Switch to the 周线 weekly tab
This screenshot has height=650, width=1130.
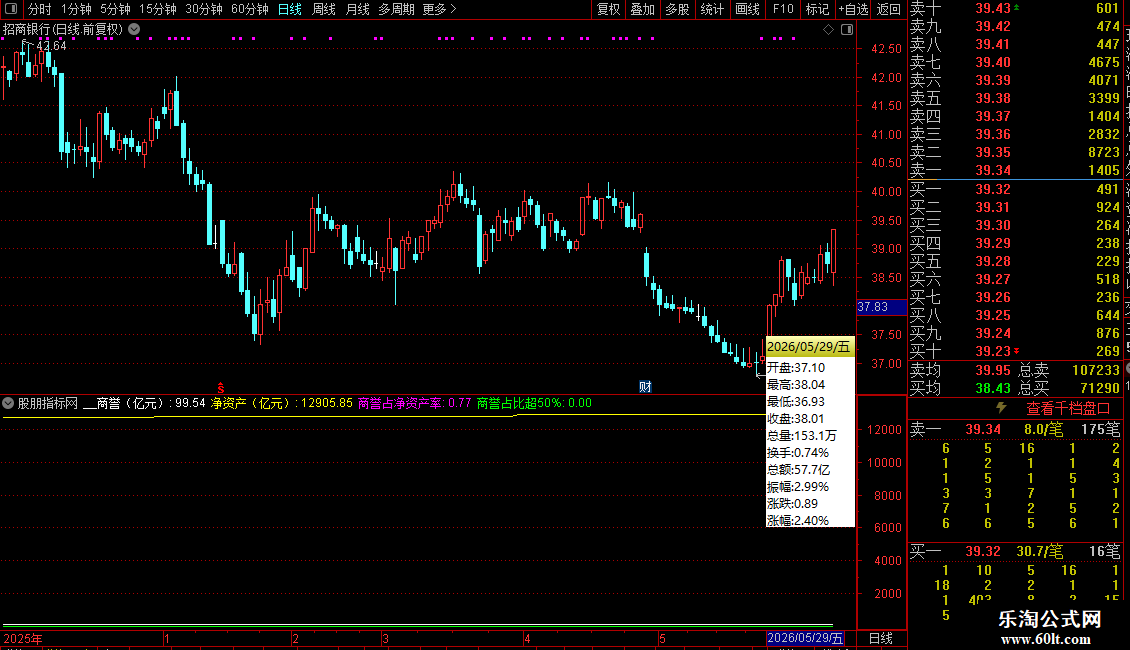click(x=324, y=9)
